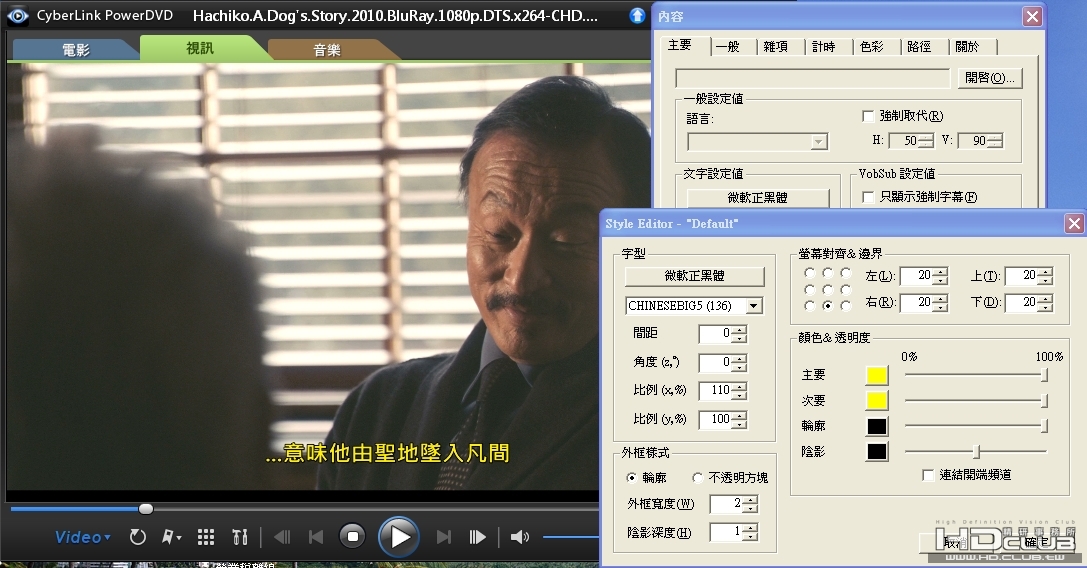
Task: Stop the video playback
Action: coord(352,536)
